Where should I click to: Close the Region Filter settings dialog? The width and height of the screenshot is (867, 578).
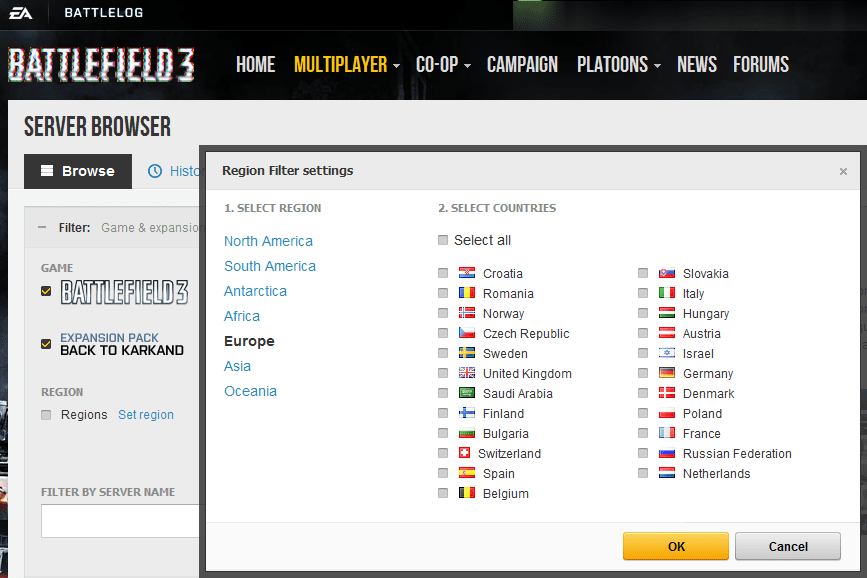(x=843, y=171)
